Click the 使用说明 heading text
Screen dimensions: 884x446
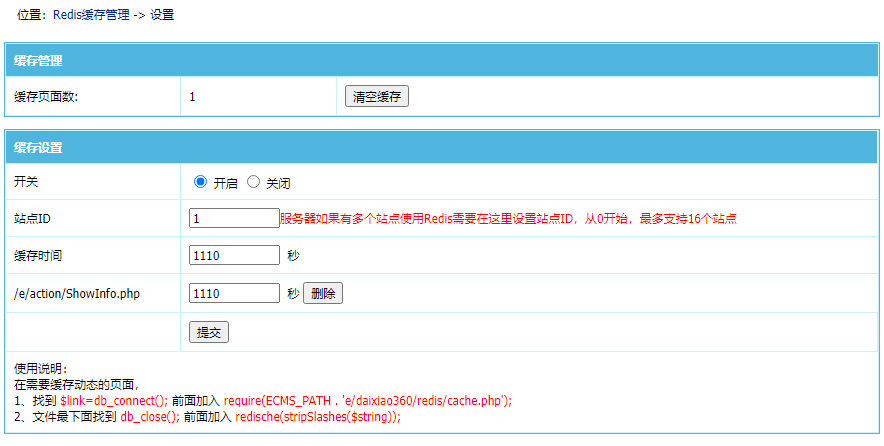click(x=40, y=369)
